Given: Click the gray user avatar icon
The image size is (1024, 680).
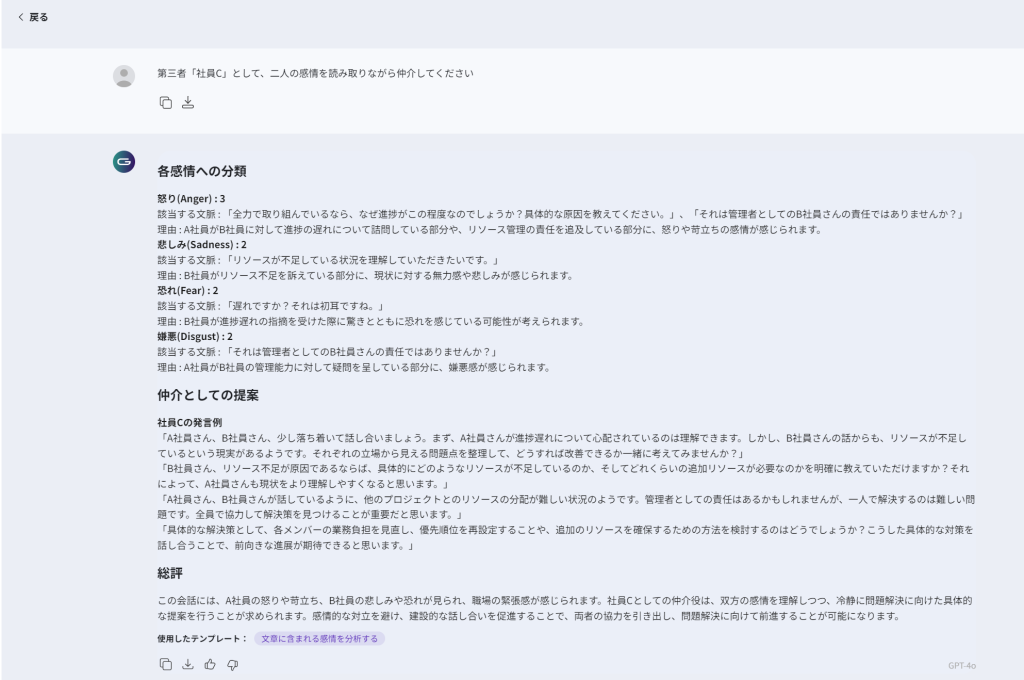Looking at the screenshot, I should 124,76.
